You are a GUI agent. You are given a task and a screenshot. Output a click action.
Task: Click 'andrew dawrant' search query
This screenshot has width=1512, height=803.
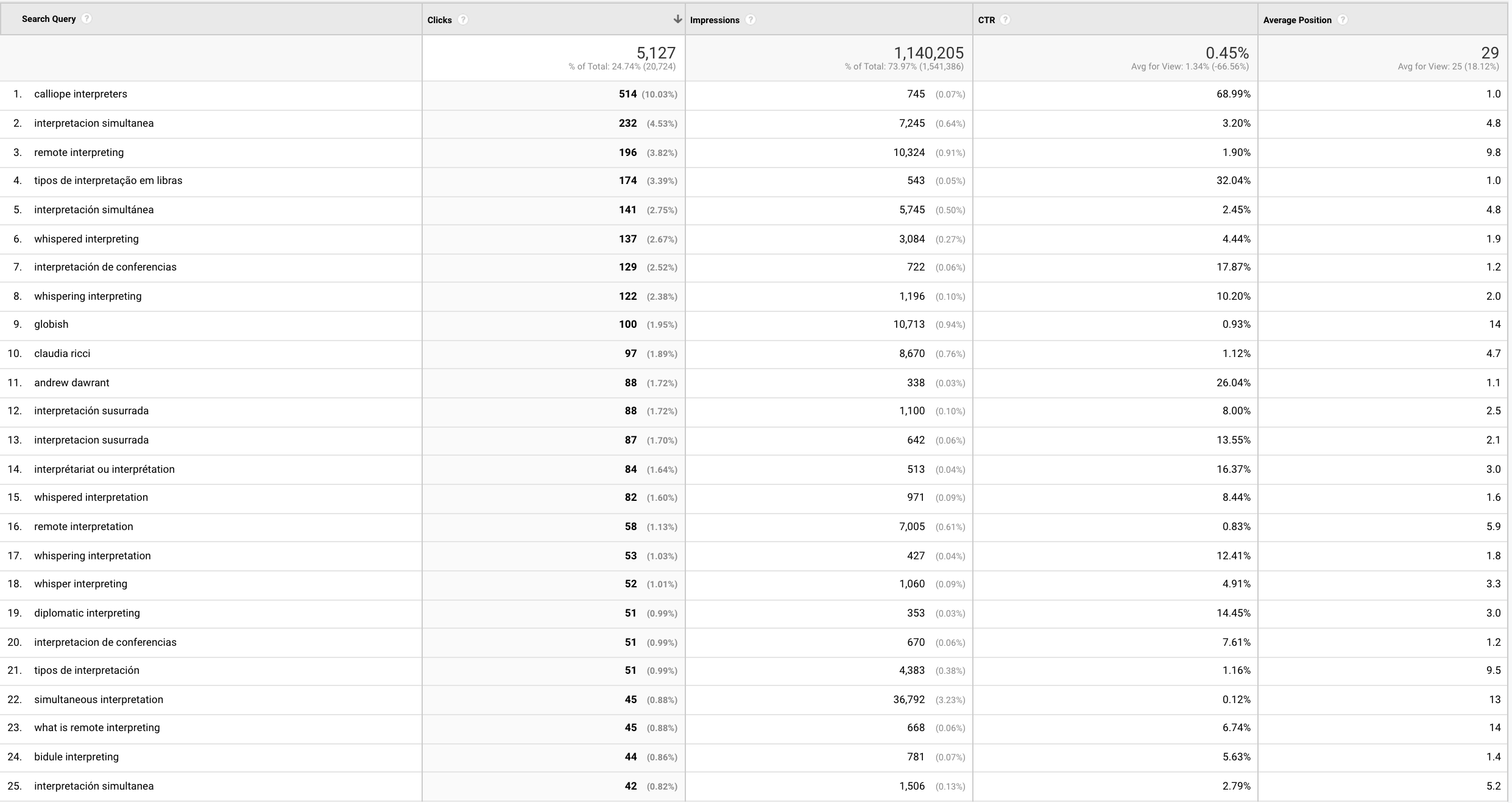71,383
